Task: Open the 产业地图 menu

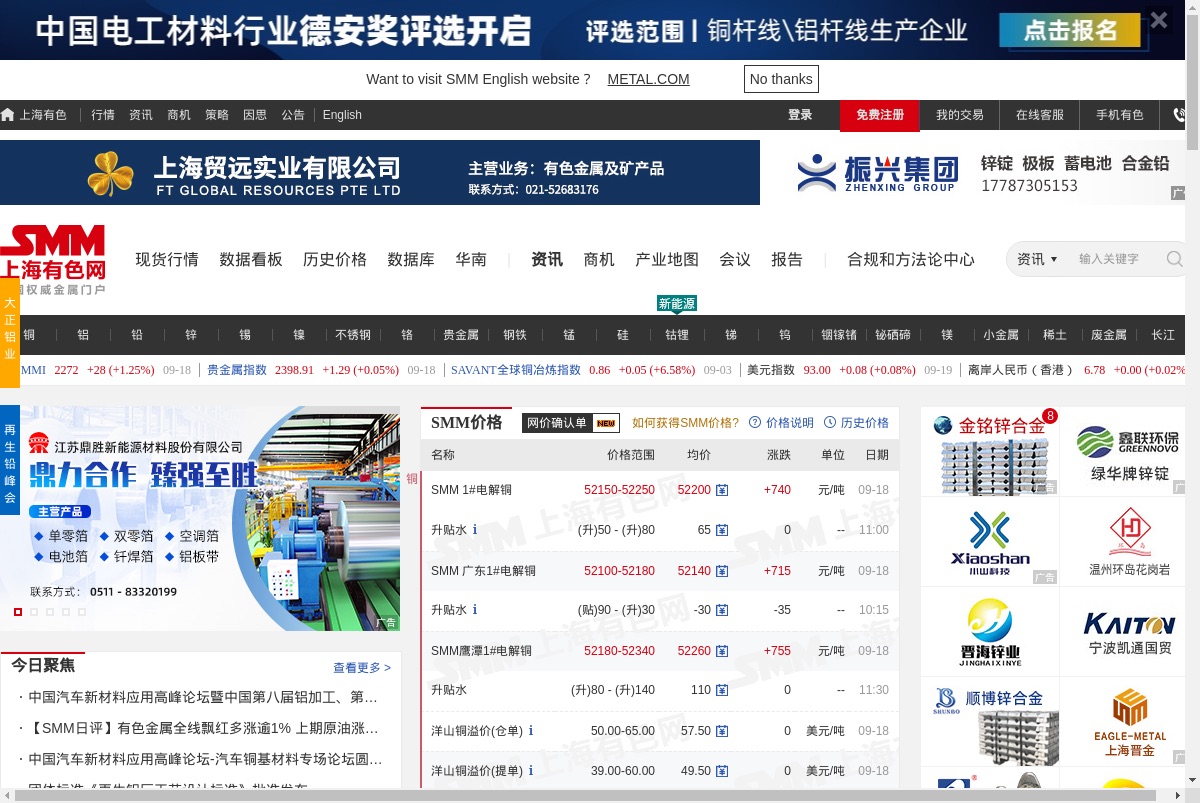Action: coord(667,259)
